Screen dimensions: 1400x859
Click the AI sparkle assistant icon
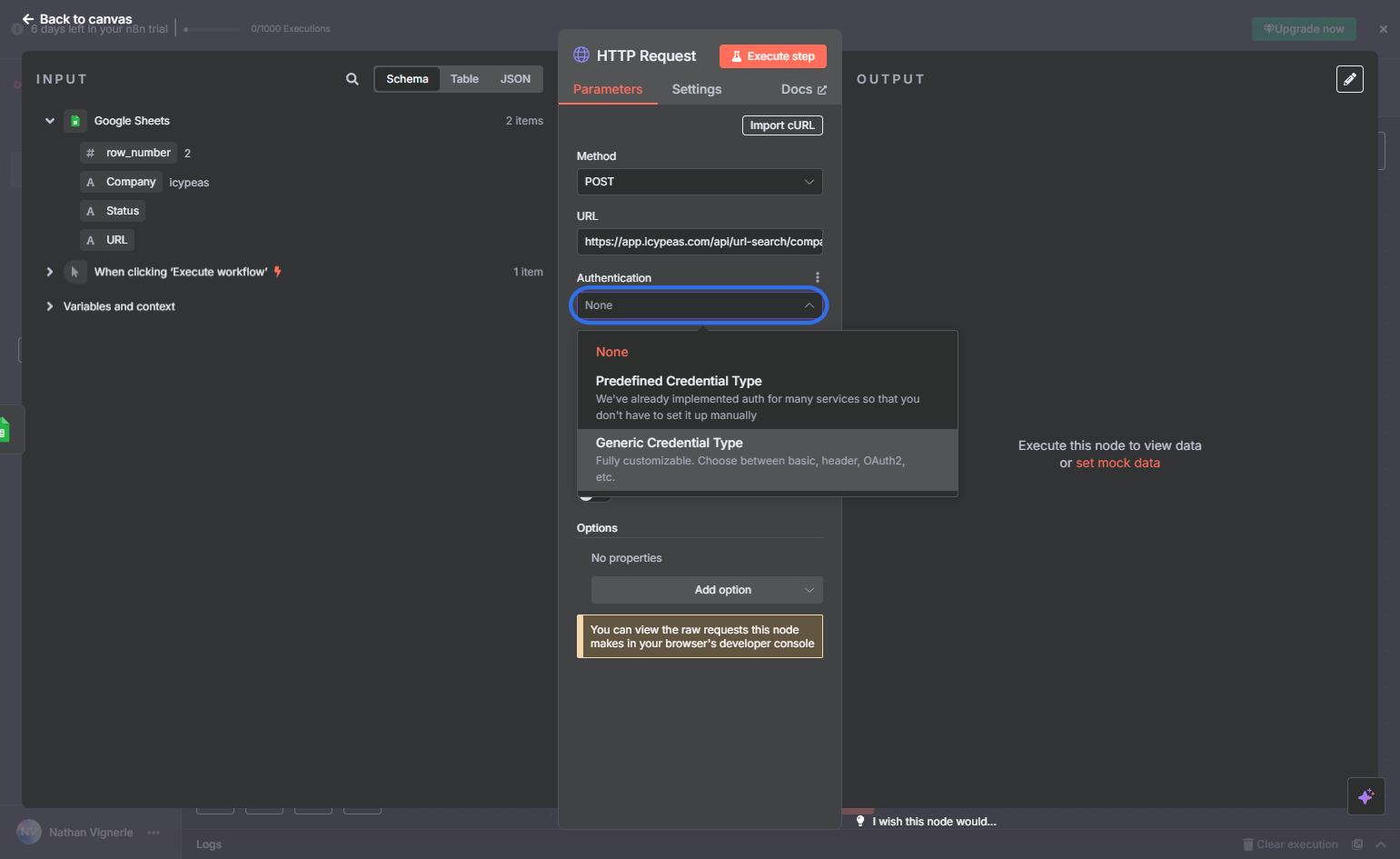coord(1366,797)
